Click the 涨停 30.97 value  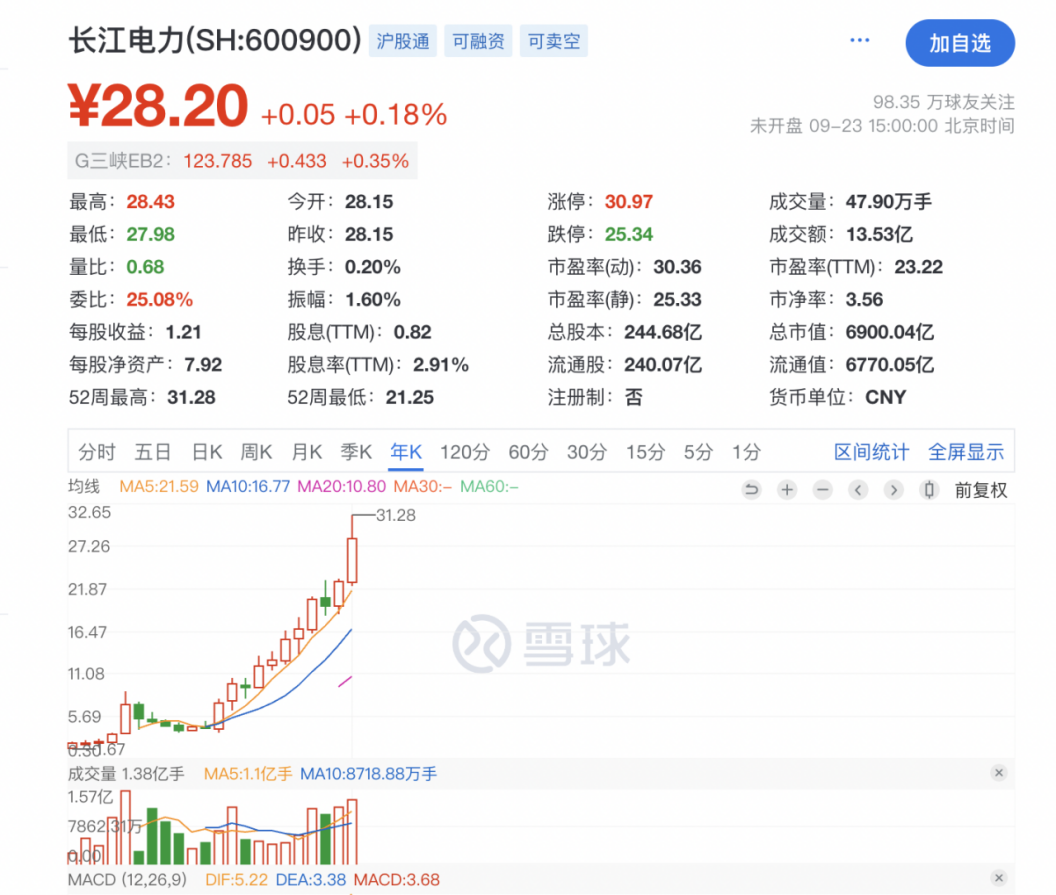(x=628, y=201)
